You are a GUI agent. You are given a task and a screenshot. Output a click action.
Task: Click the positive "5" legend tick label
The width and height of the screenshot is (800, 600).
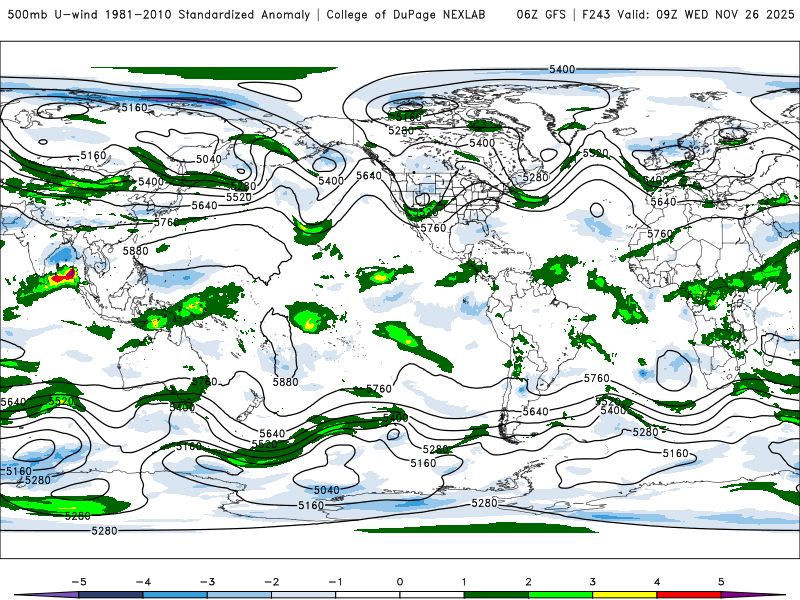coord(721,582)
